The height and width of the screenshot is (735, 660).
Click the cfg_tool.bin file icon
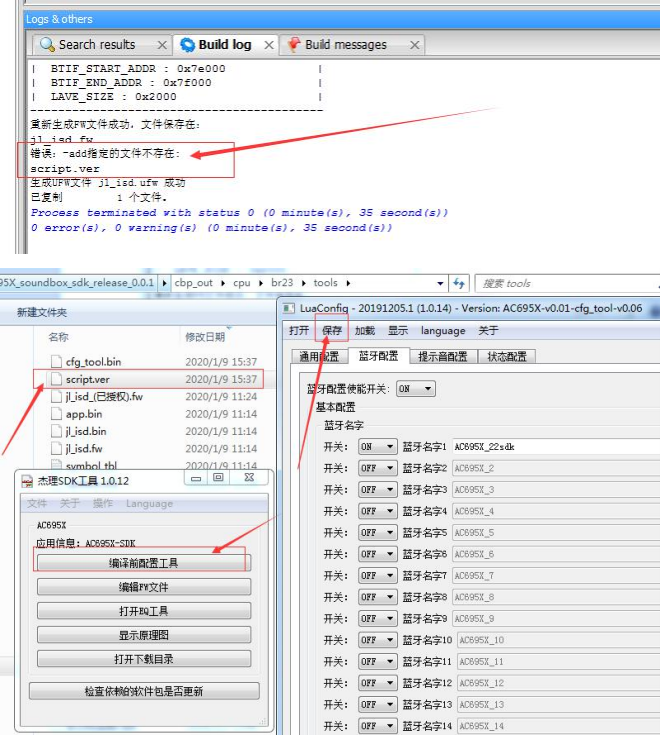coord(56,361)
